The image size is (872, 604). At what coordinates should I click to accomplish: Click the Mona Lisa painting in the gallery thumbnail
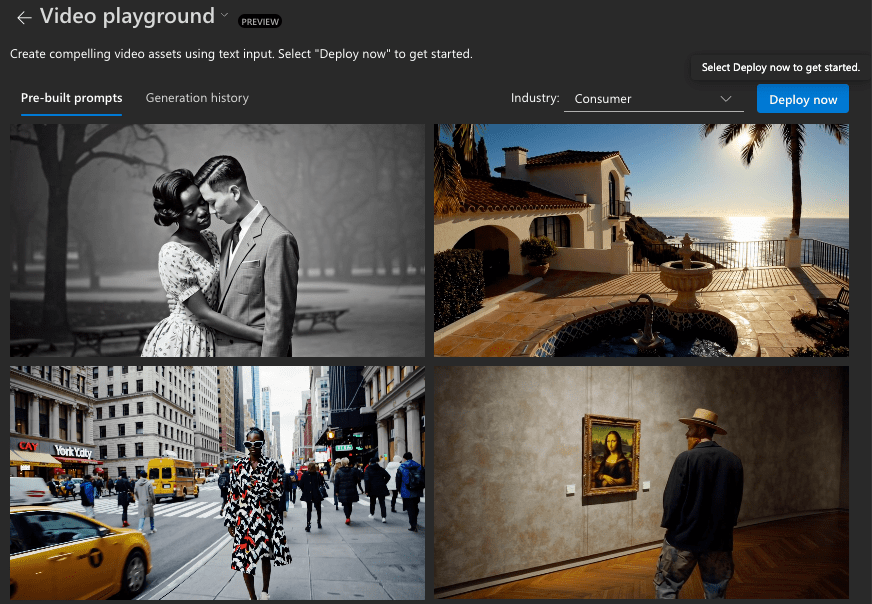(x=613, y=454)
